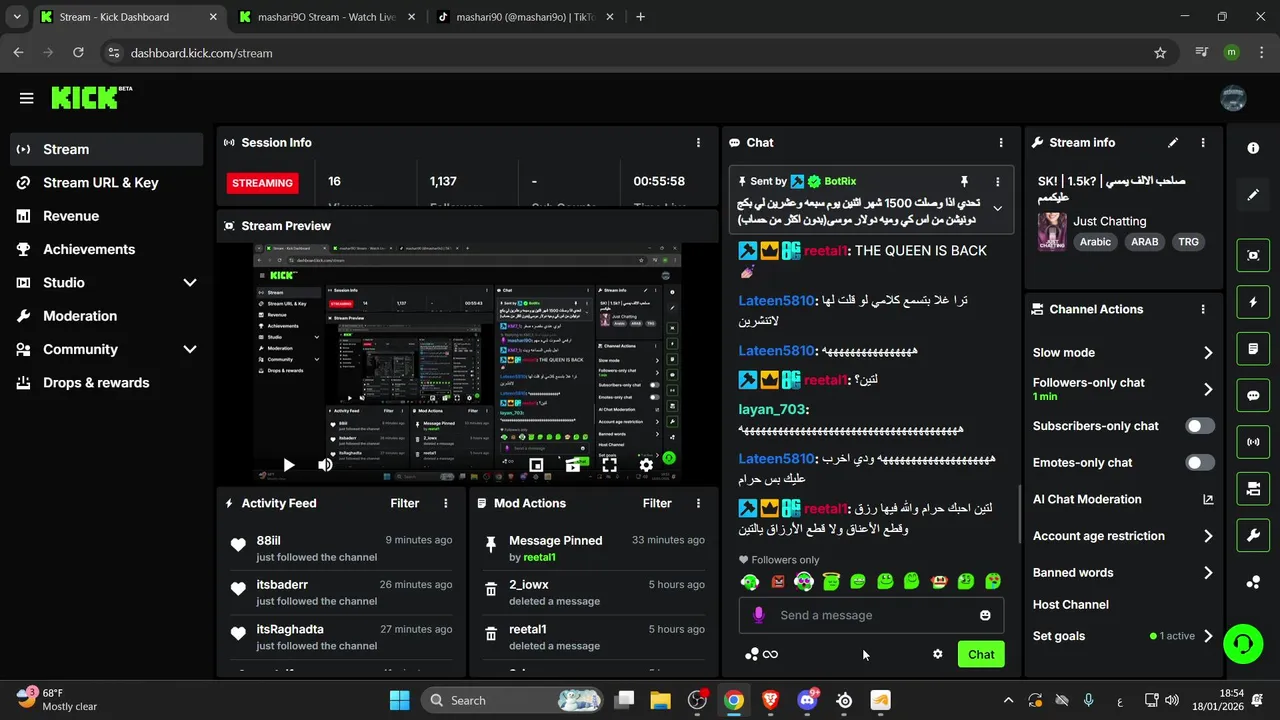The image size is (1280, 720).
Task: Open AI Chat Moderation external link
Action: [x=1208, y=499]
